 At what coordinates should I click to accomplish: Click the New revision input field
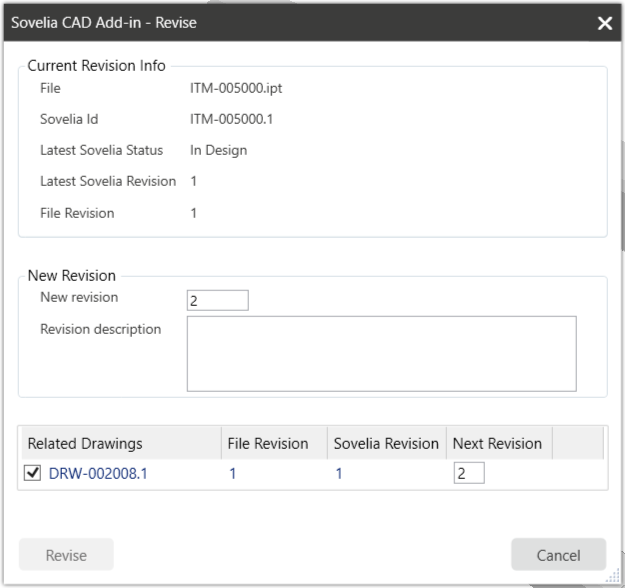(x=218, y=300)
